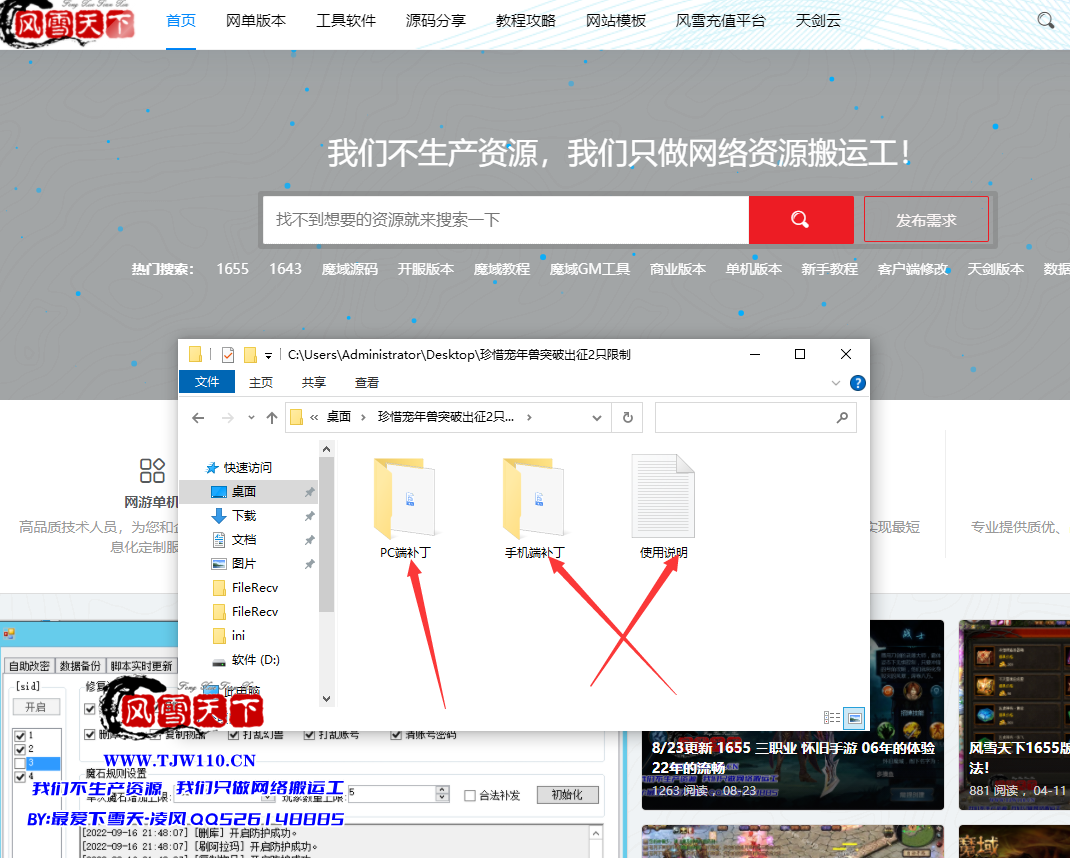This screenshot has width=1070, height=858.
Task: Toggle the 打乱幻兽 checkbox
Action: [x=233, y=734]
